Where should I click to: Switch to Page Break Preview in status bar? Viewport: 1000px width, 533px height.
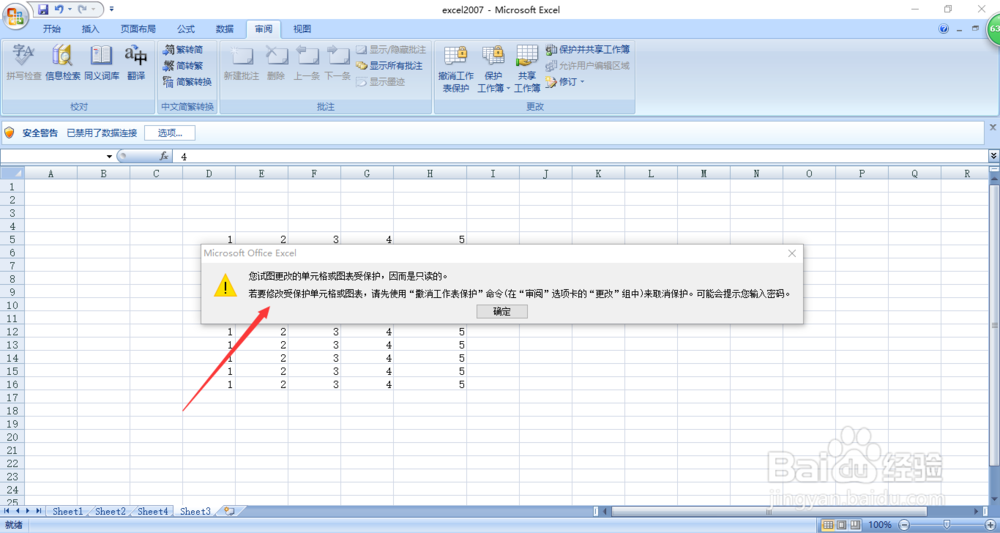coord(854,525)
